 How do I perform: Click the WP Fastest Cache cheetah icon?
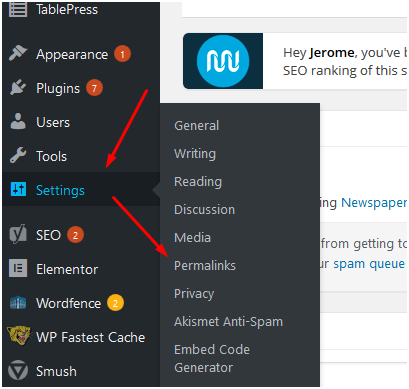pos(19,335)
